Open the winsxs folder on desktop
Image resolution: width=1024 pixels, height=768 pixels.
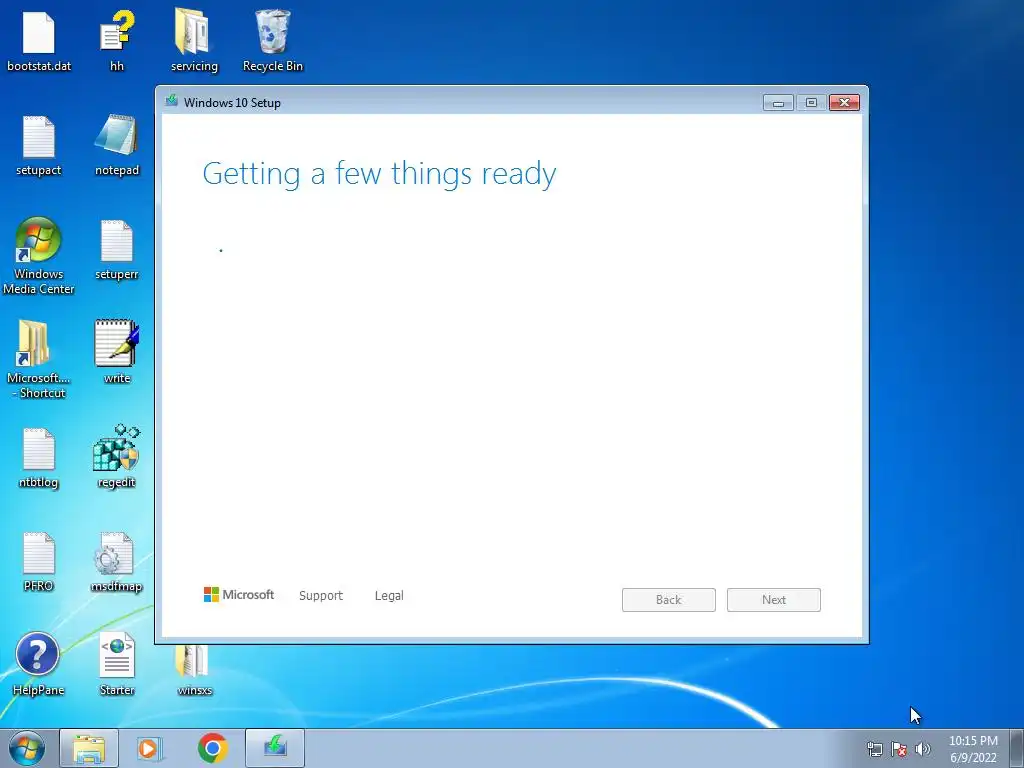pos(194,671)
